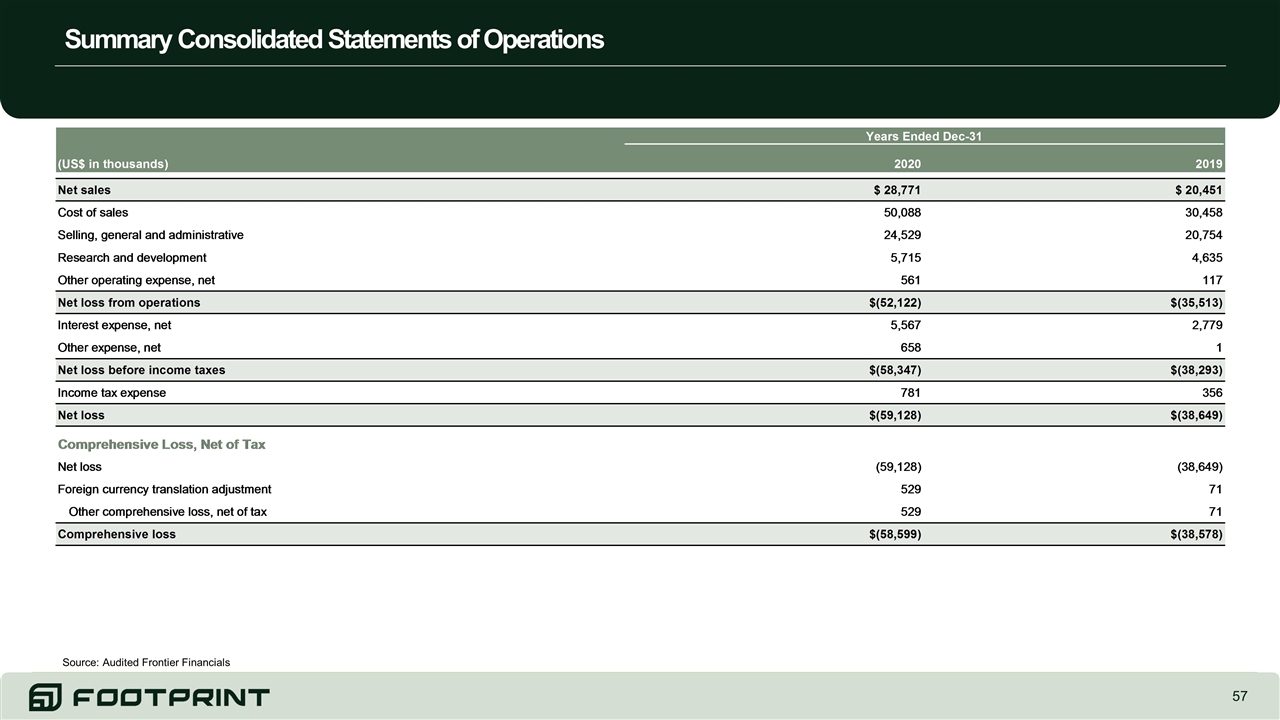Click the 'Years Ended Dec-31' header
This screenshot has width=1280, height=720.
(925, 136)
